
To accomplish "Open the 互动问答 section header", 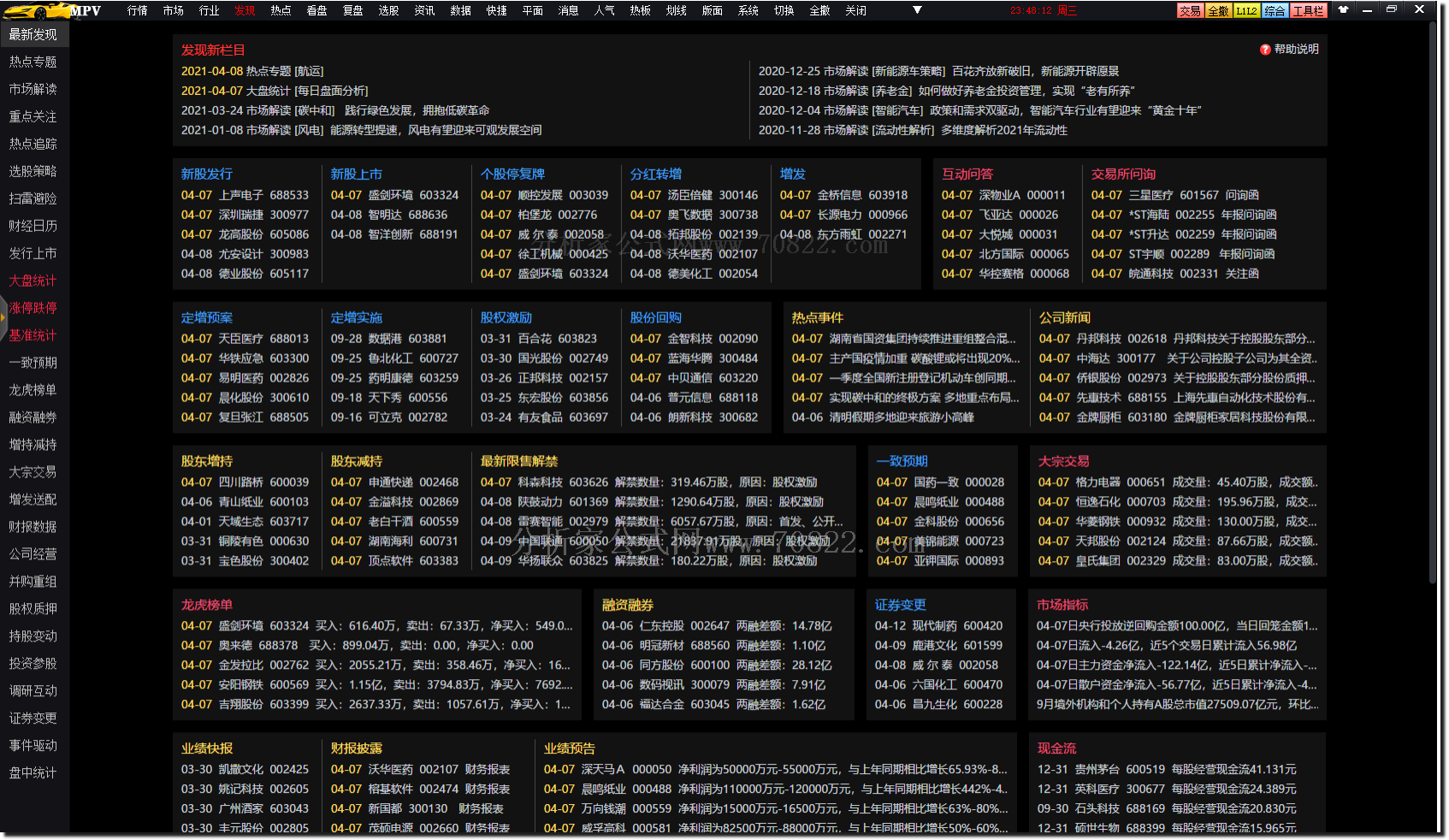I will click(967, 174).
